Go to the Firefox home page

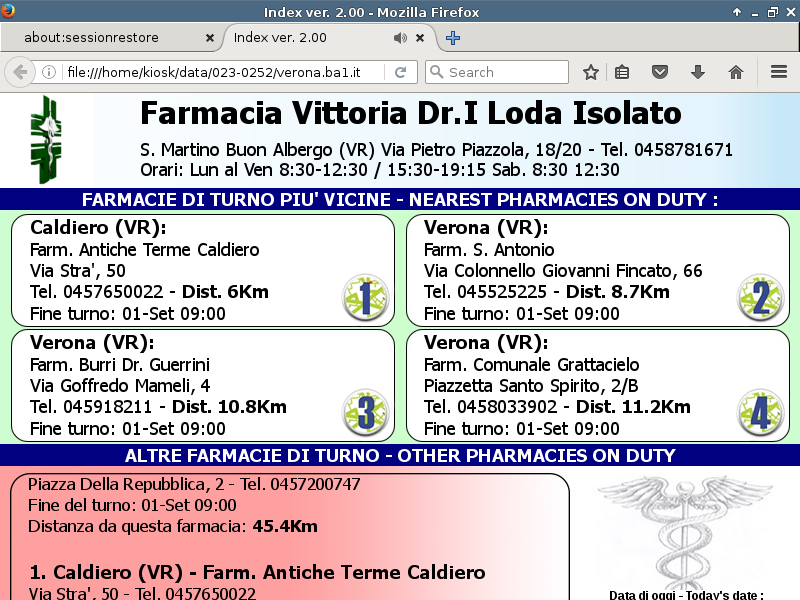(x=736, y=72)
